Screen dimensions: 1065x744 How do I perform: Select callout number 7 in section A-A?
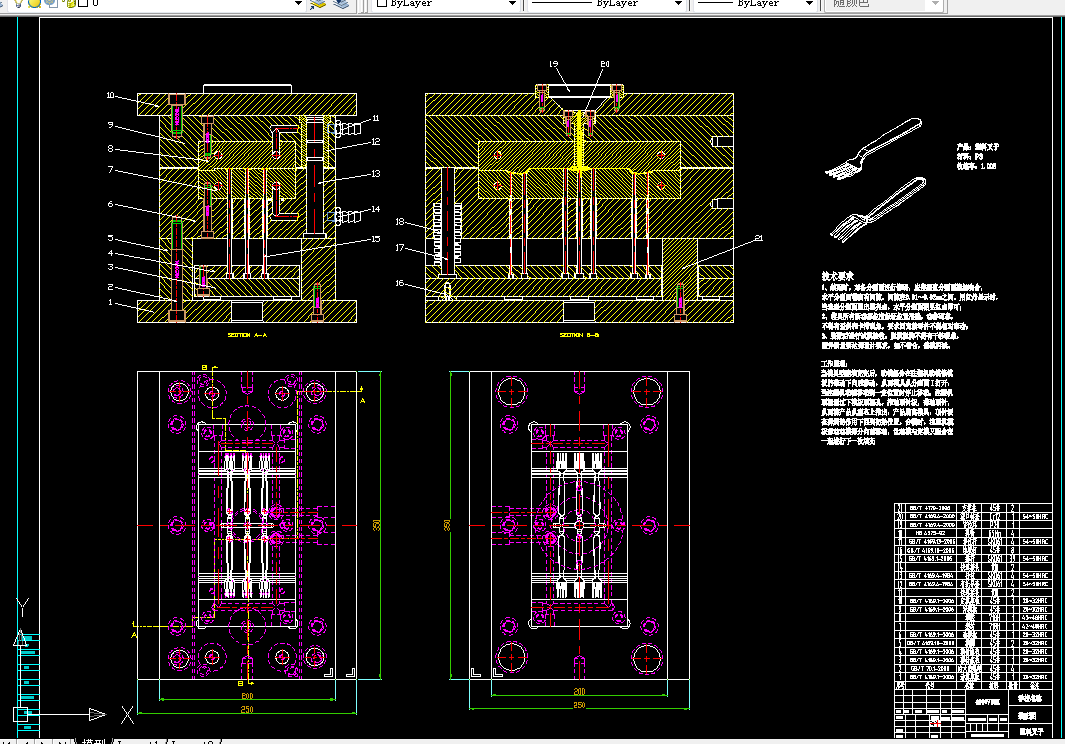[x=110, y=169]
